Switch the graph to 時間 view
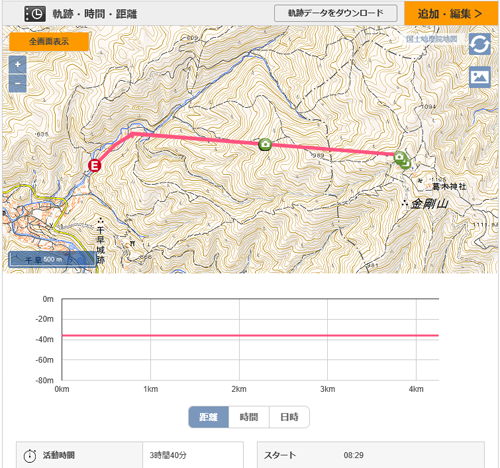 click(x=249, y=417)
